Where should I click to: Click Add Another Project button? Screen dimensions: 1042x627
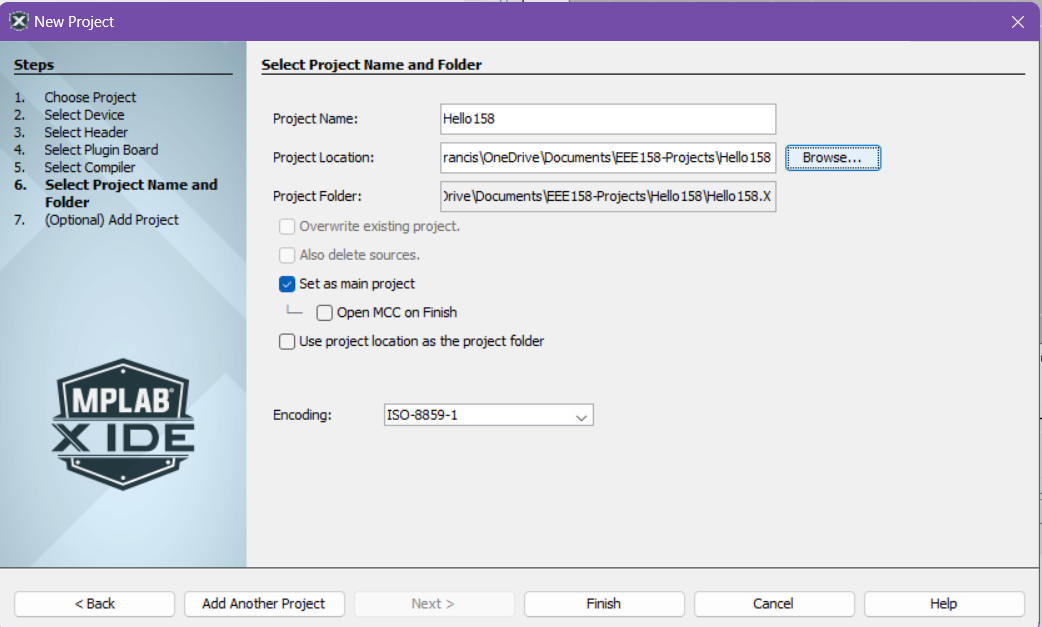[x=264, y=604]
